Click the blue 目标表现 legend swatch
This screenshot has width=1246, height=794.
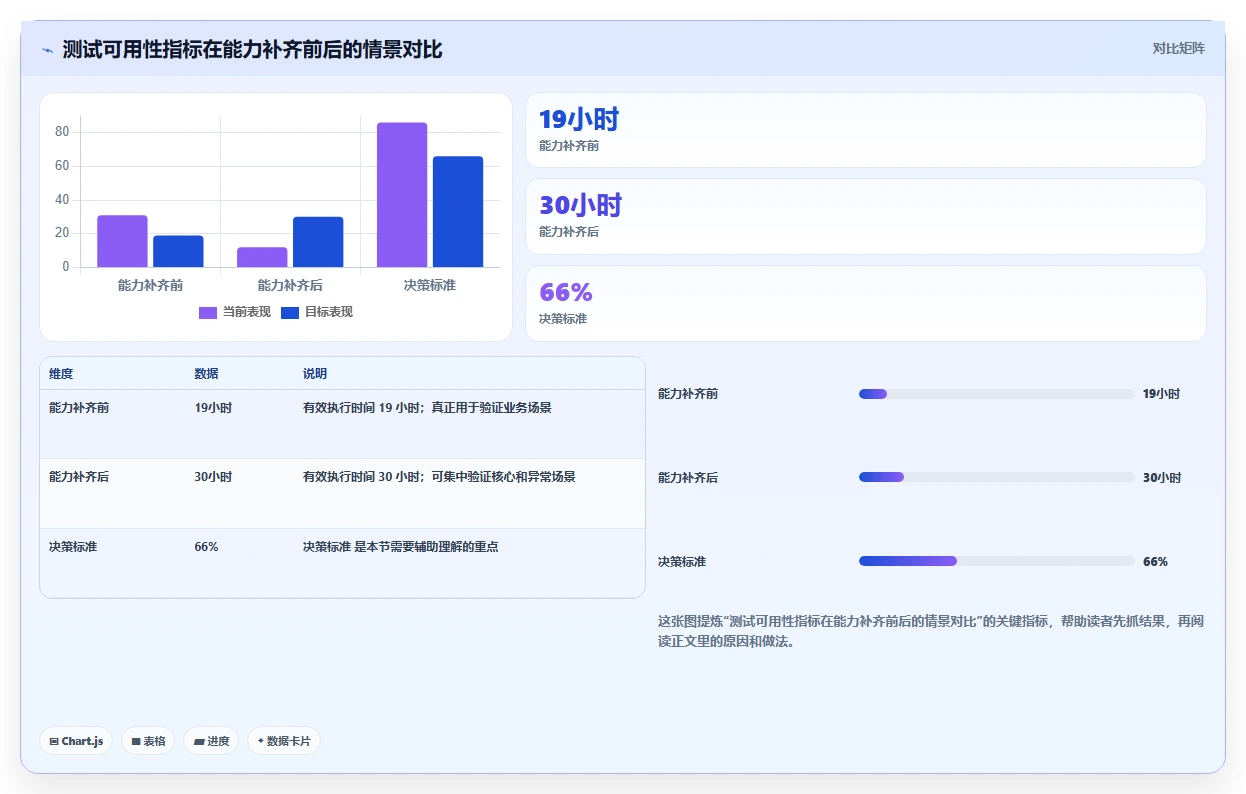click(x=290, y=312)
